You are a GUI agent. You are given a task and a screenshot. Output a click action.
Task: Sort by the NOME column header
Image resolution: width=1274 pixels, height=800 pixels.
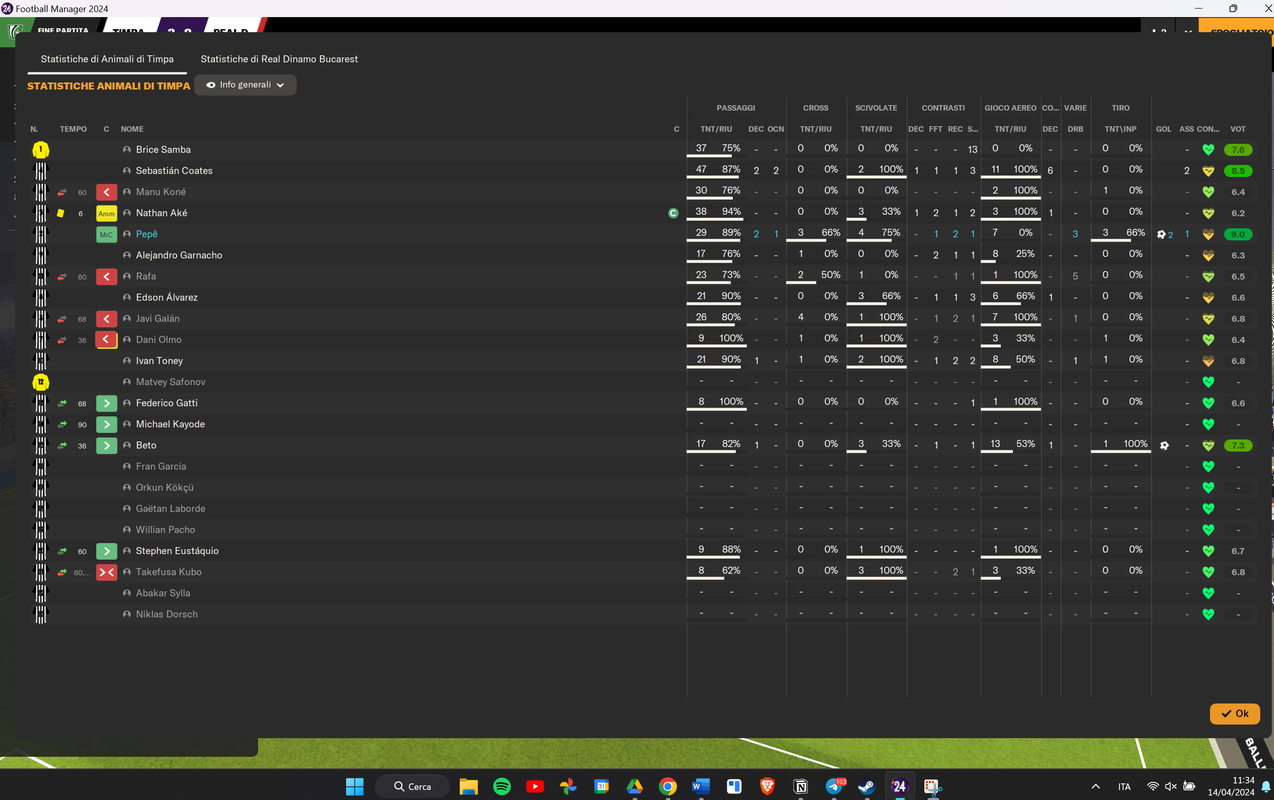pyautogui.click(x=132, y=129)
